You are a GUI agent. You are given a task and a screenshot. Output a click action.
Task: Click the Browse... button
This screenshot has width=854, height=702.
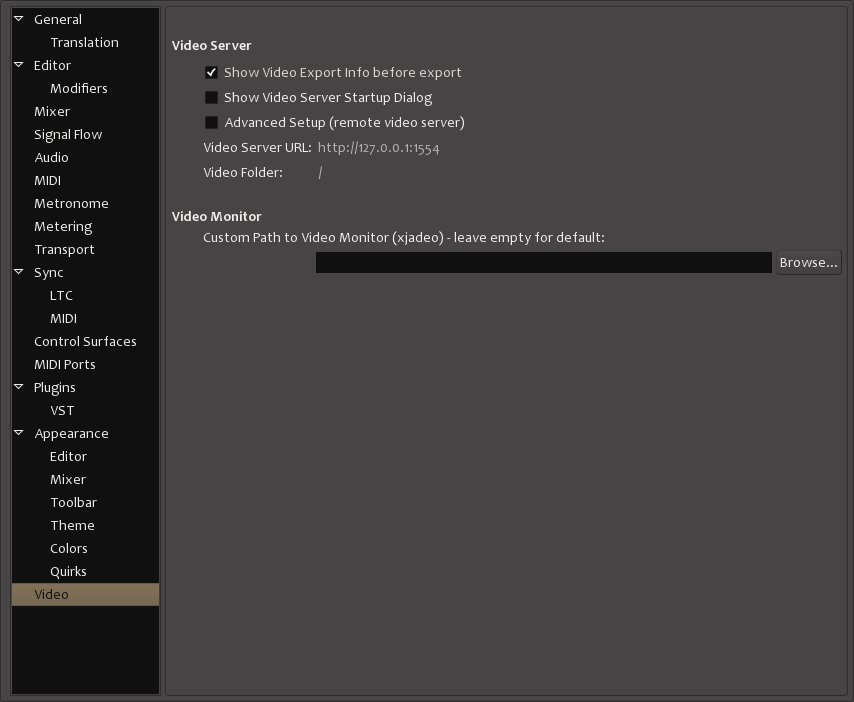(808, 263)
